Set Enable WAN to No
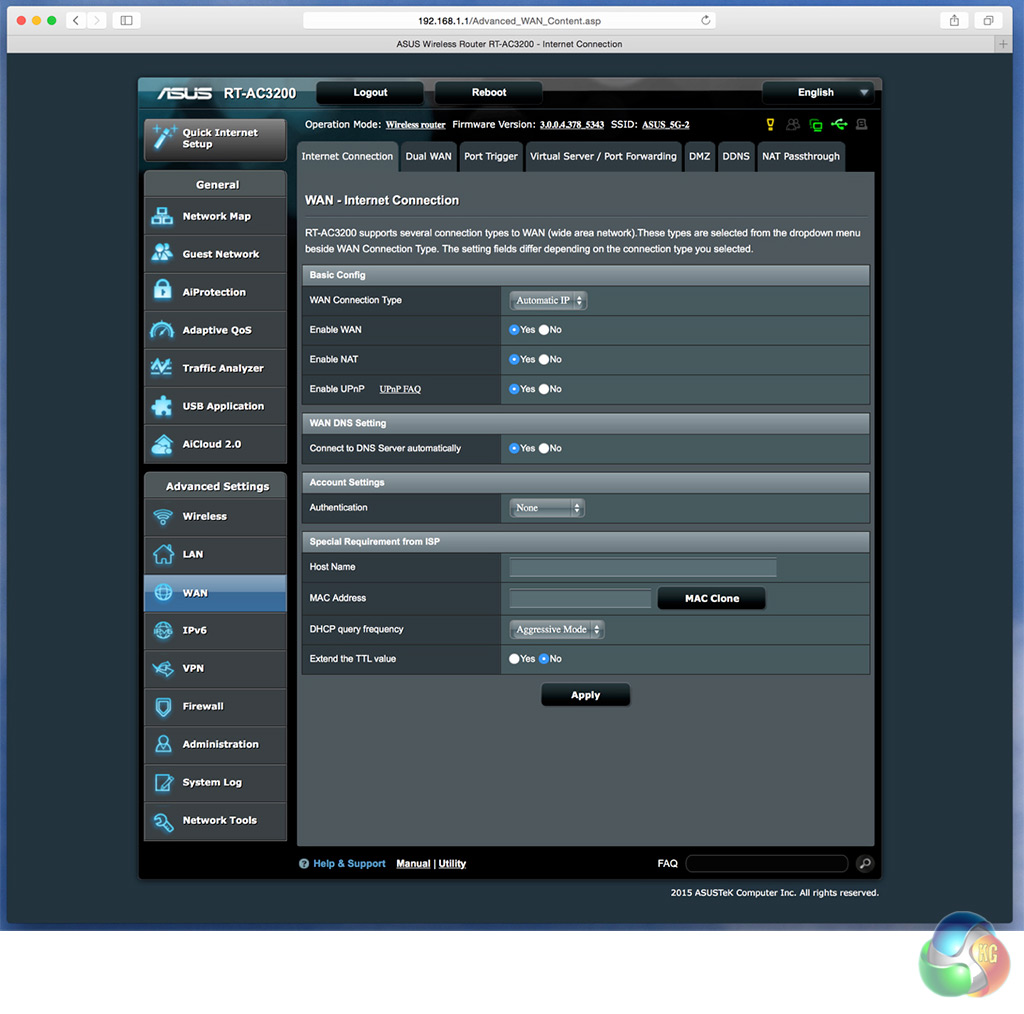 pos(544,330)
